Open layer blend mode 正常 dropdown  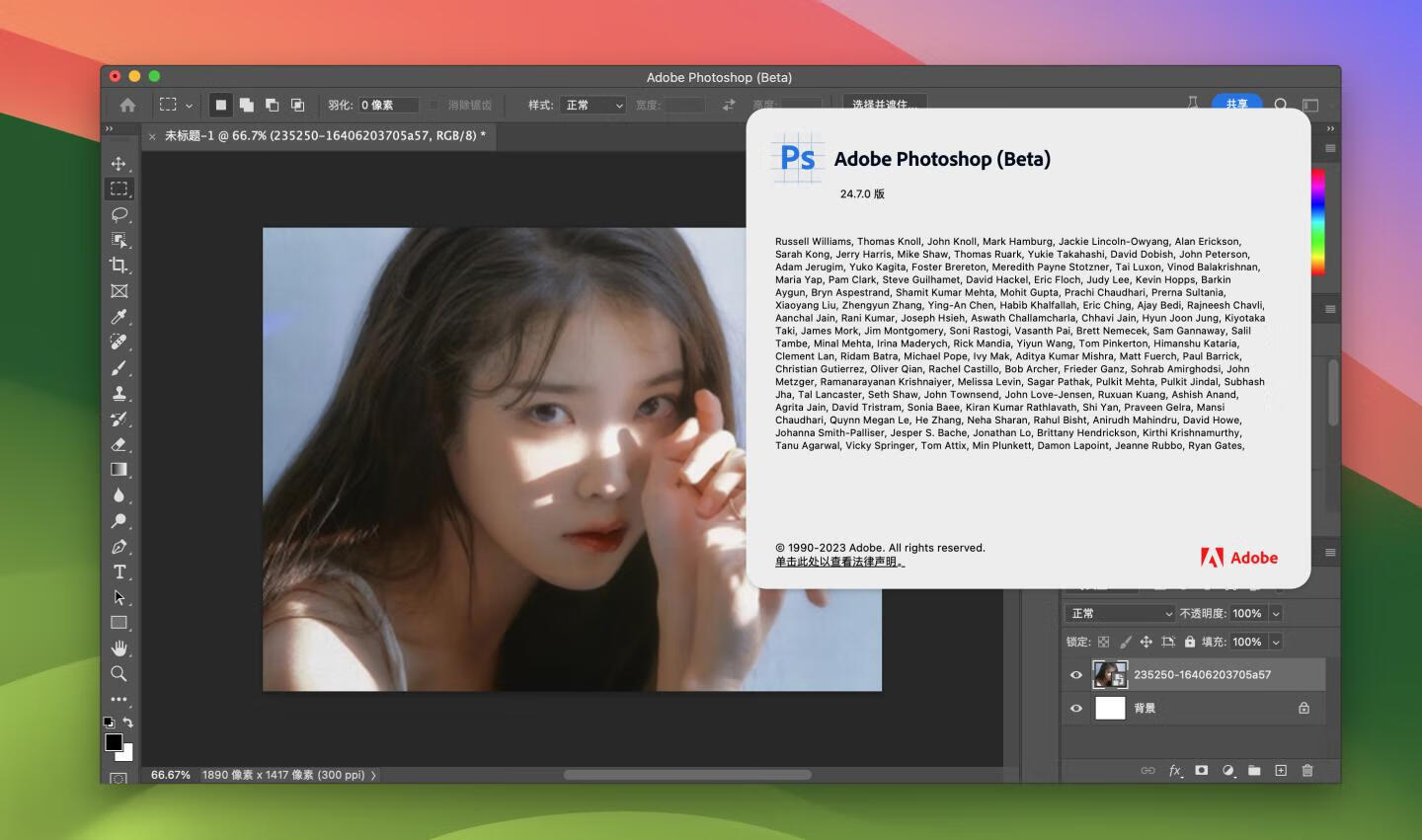1120,613
